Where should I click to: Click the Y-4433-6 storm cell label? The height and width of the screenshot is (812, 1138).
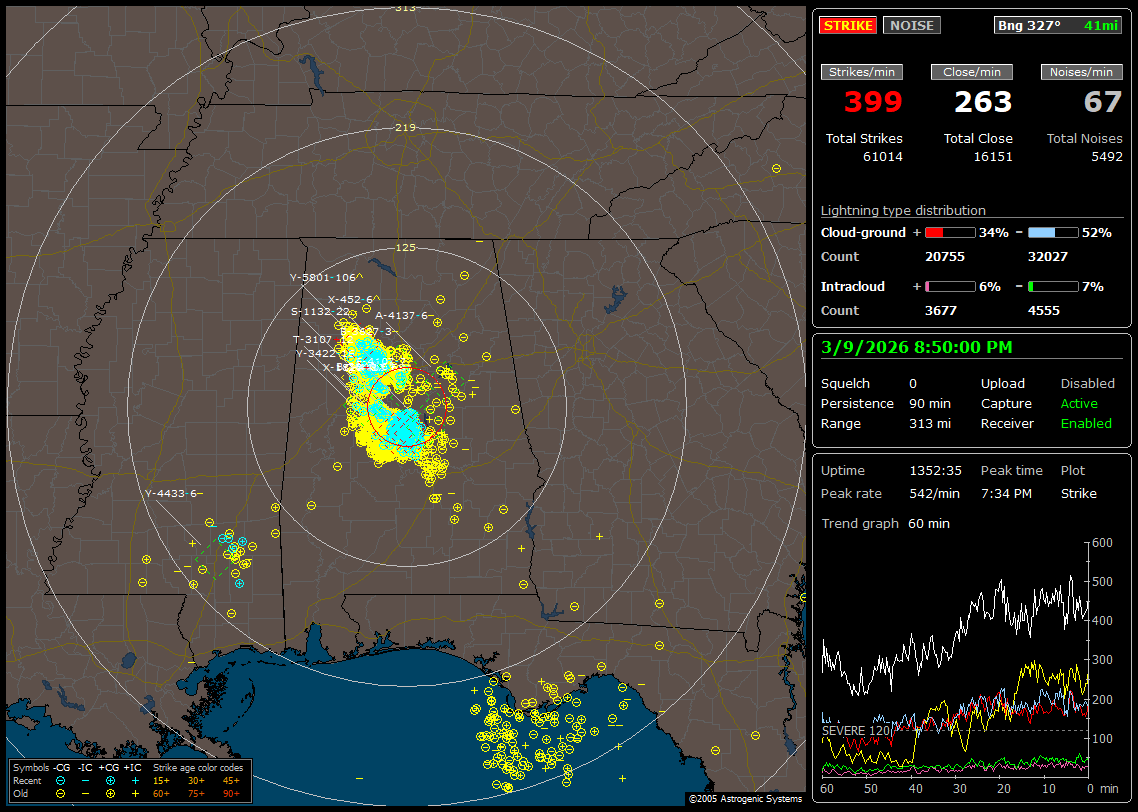click(173, 493)
